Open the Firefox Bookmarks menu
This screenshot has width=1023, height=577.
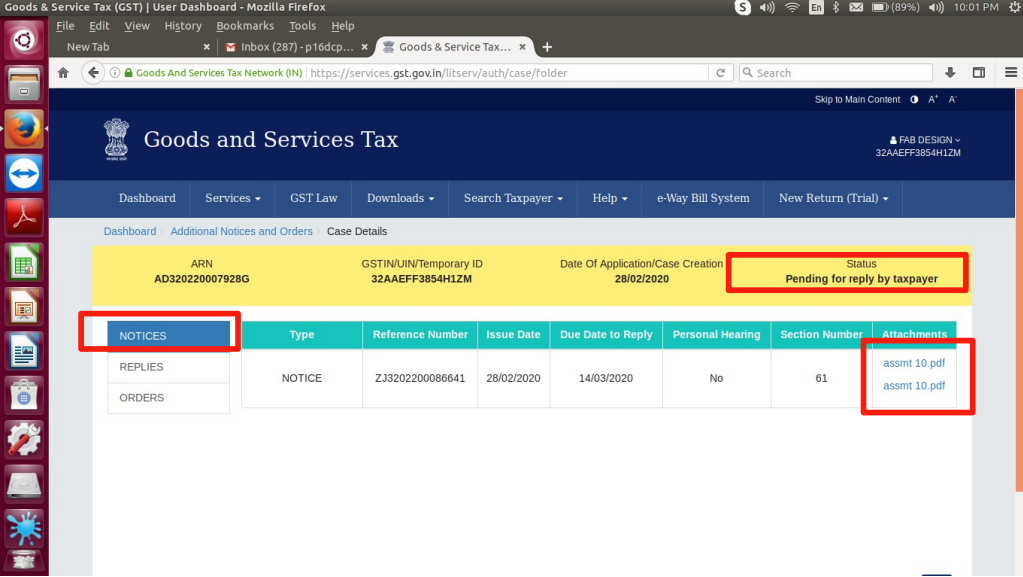tap(245, 26)
